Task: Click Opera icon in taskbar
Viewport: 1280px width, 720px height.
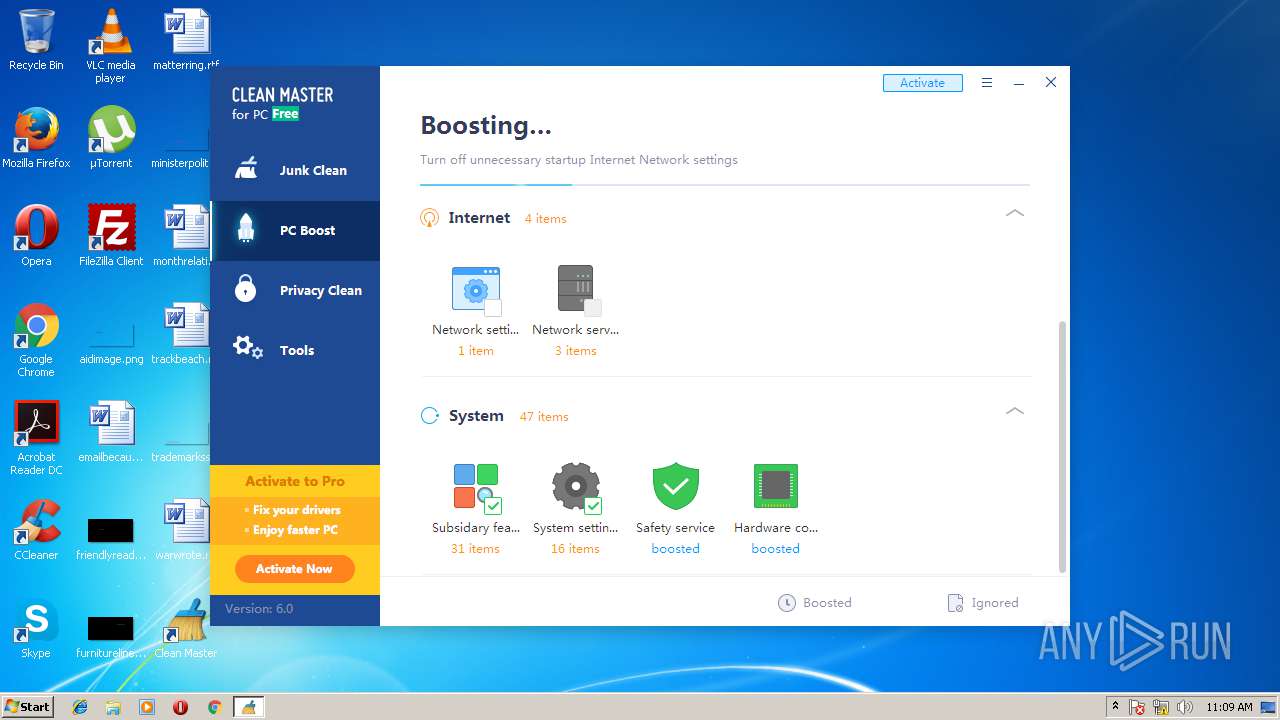Action: (x=180, y=707)
